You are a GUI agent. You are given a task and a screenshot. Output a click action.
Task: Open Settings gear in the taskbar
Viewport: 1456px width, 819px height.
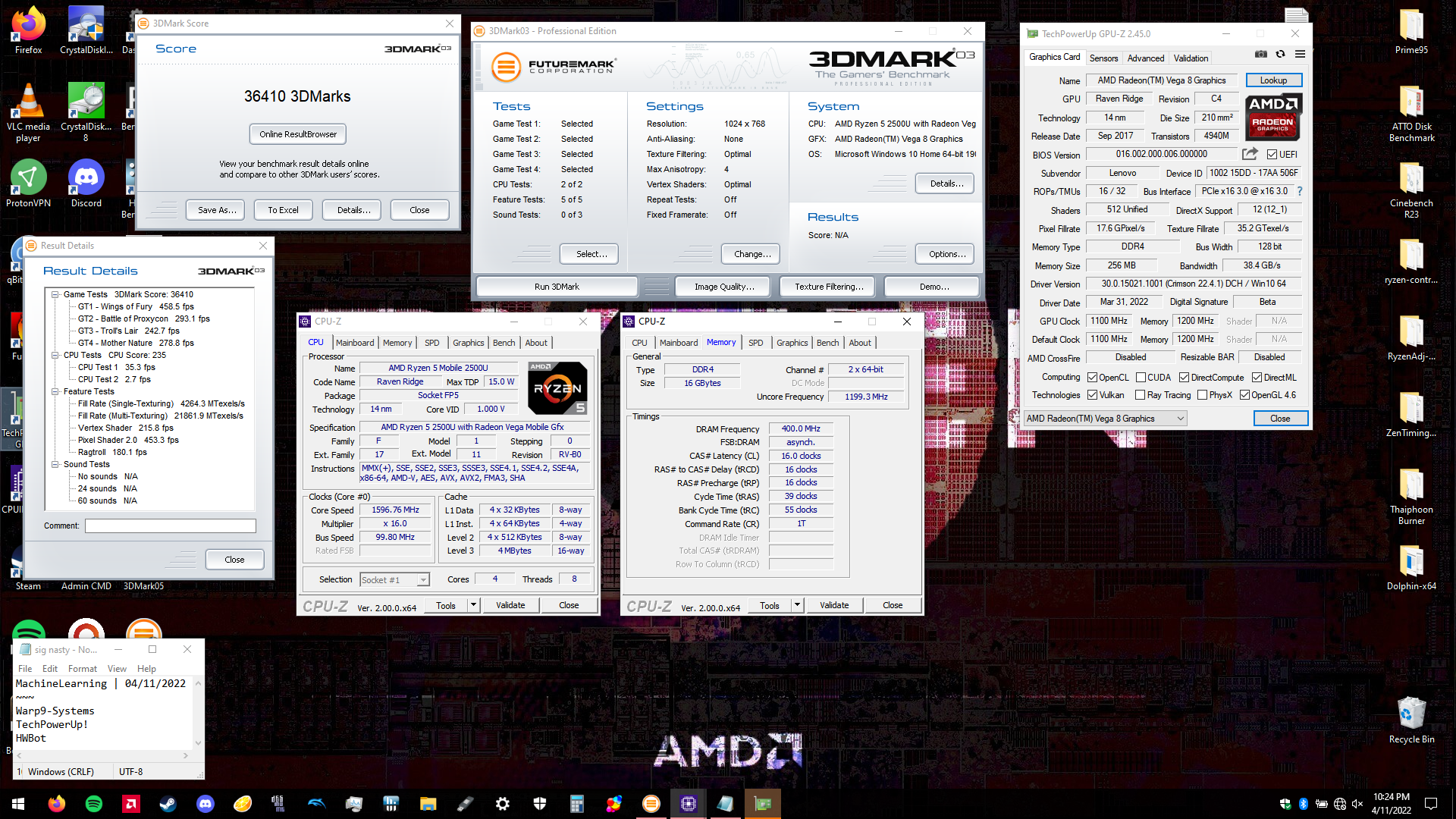503,804
